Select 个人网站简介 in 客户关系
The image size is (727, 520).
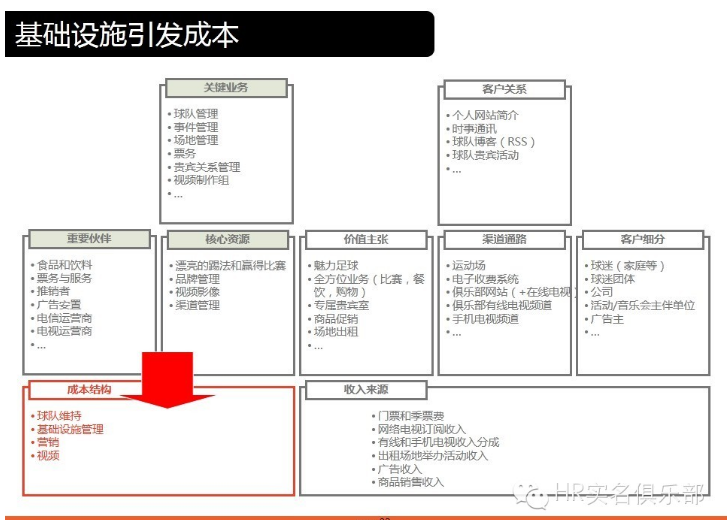[x=485, y=115]
